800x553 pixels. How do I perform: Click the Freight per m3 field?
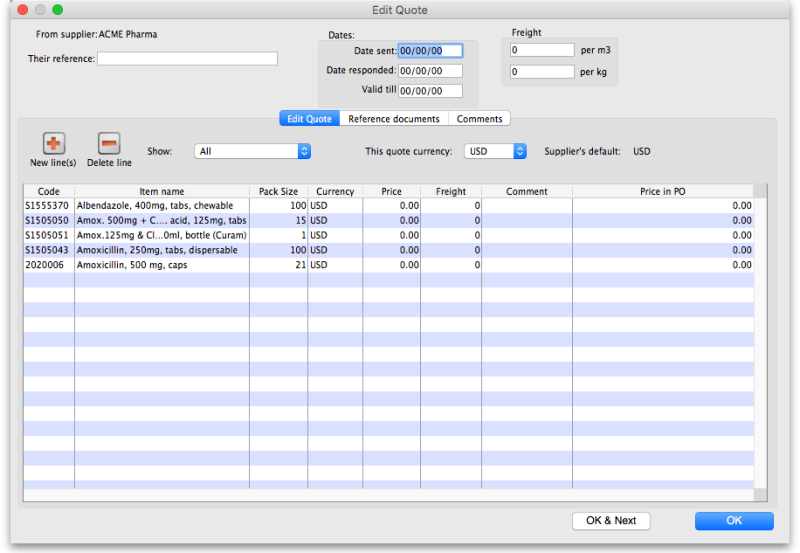pos(541,50)
